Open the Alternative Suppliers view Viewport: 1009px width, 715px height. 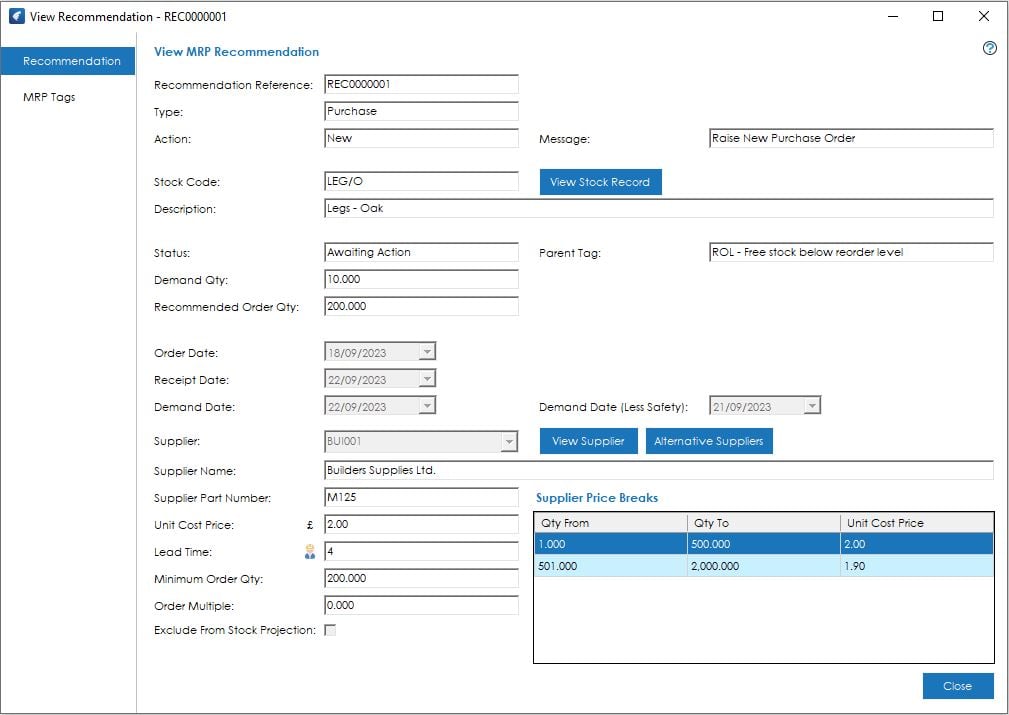[x=709, y=440]
